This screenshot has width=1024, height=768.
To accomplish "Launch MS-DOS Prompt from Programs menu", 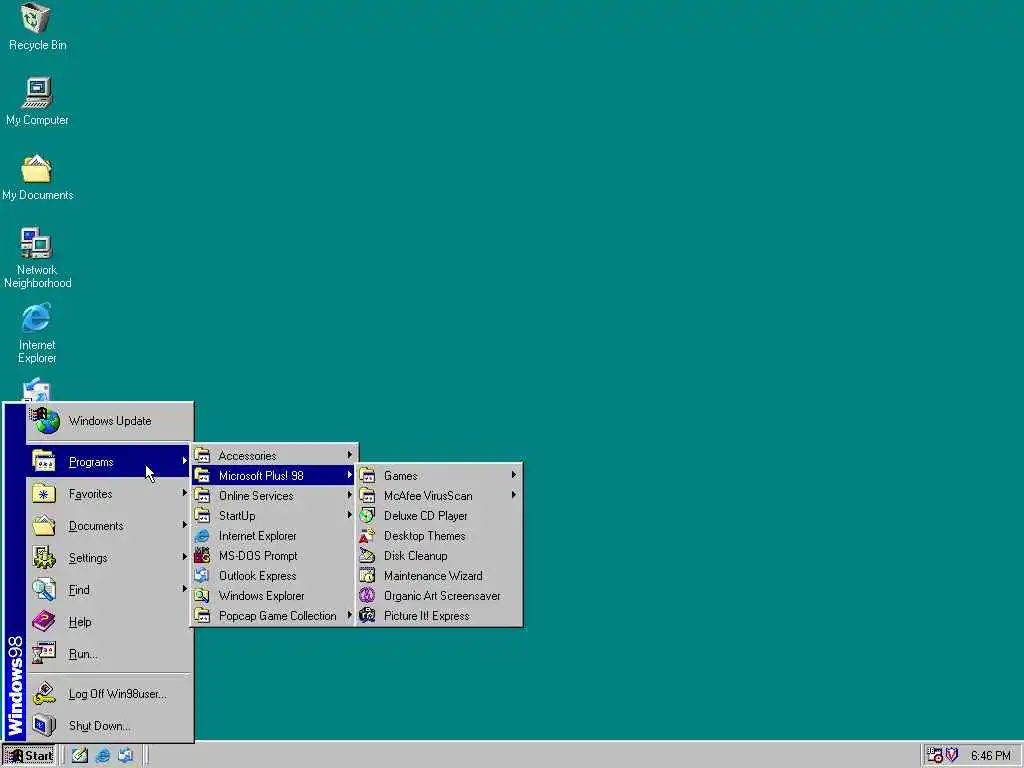I will coord(274,556).
